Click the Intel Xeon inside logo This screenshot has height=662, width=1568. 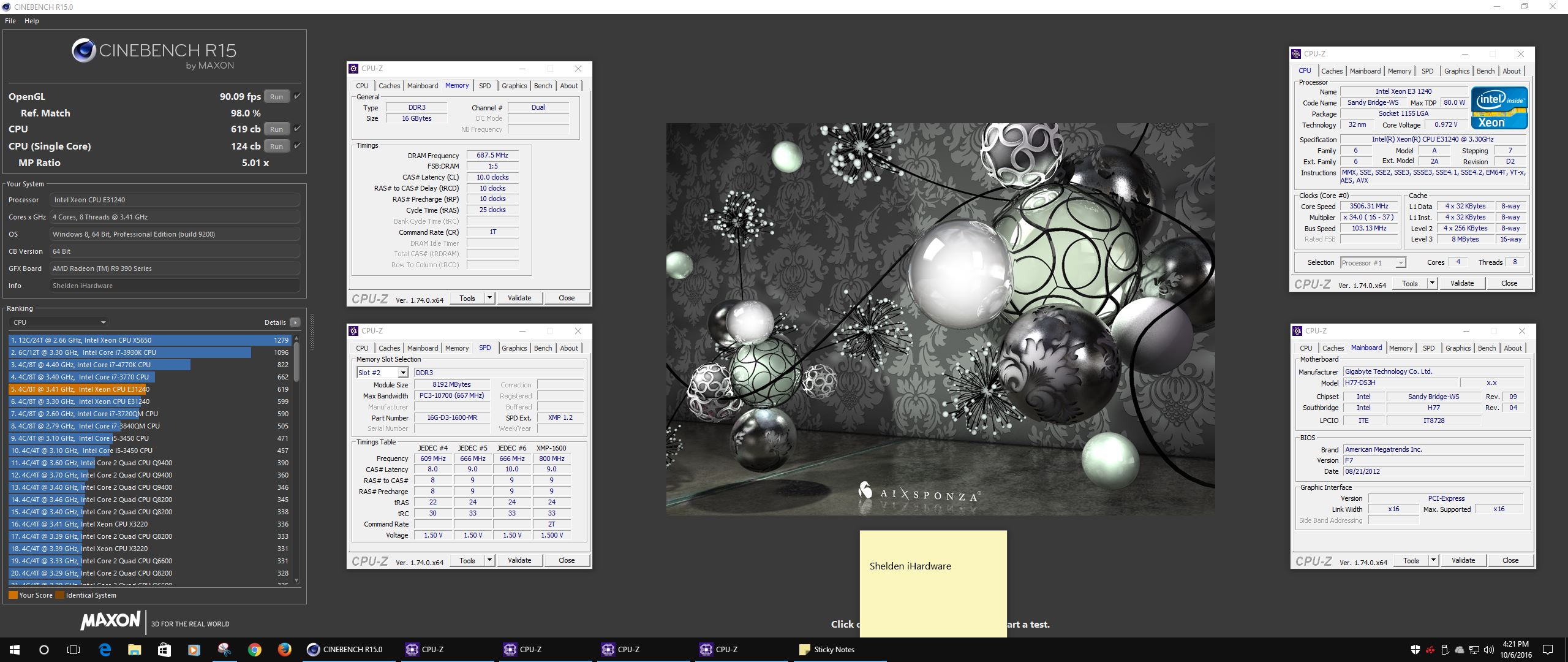1499,108
